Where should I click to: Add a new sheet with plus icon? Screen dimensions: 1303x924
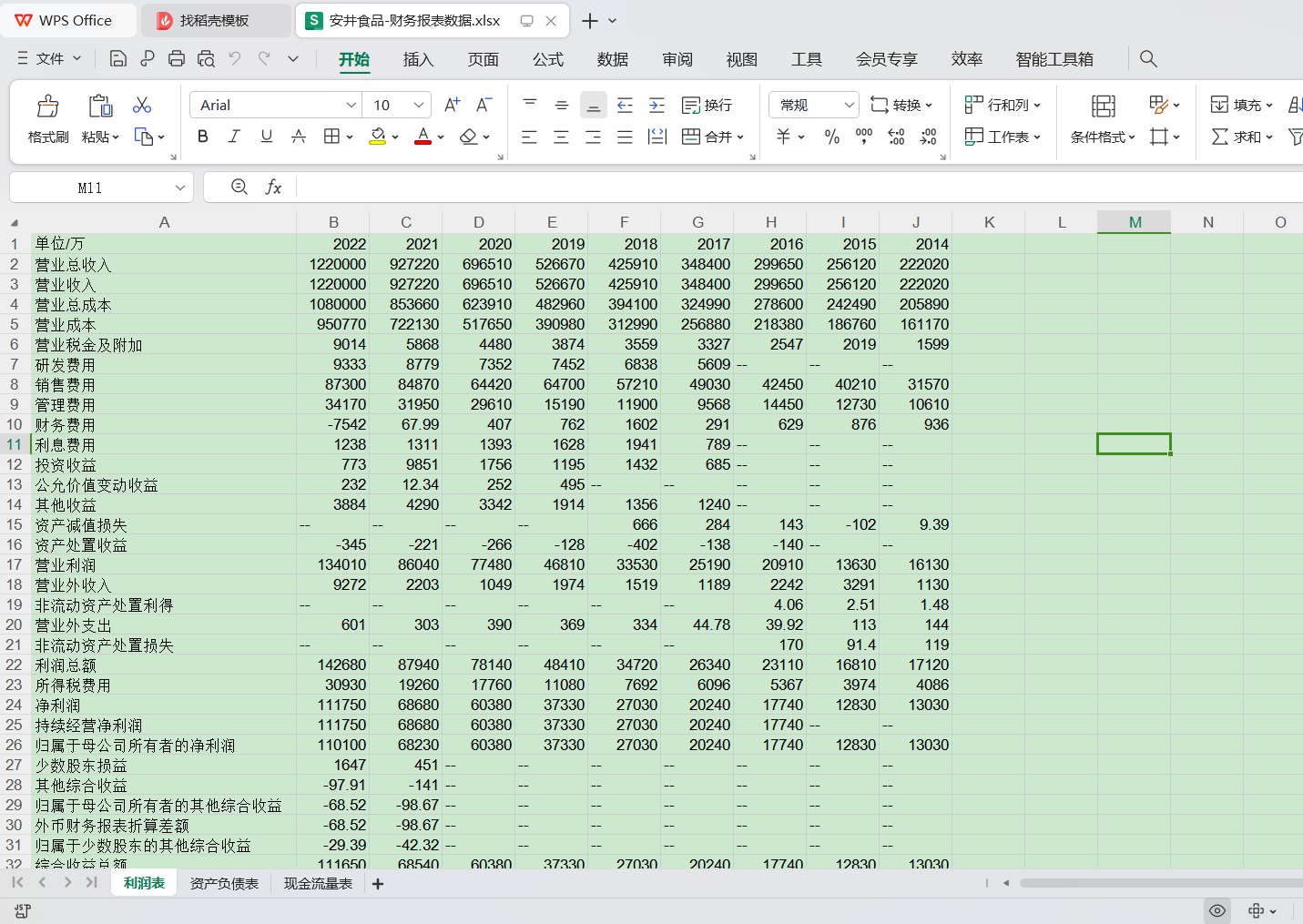tap(378, 884)
